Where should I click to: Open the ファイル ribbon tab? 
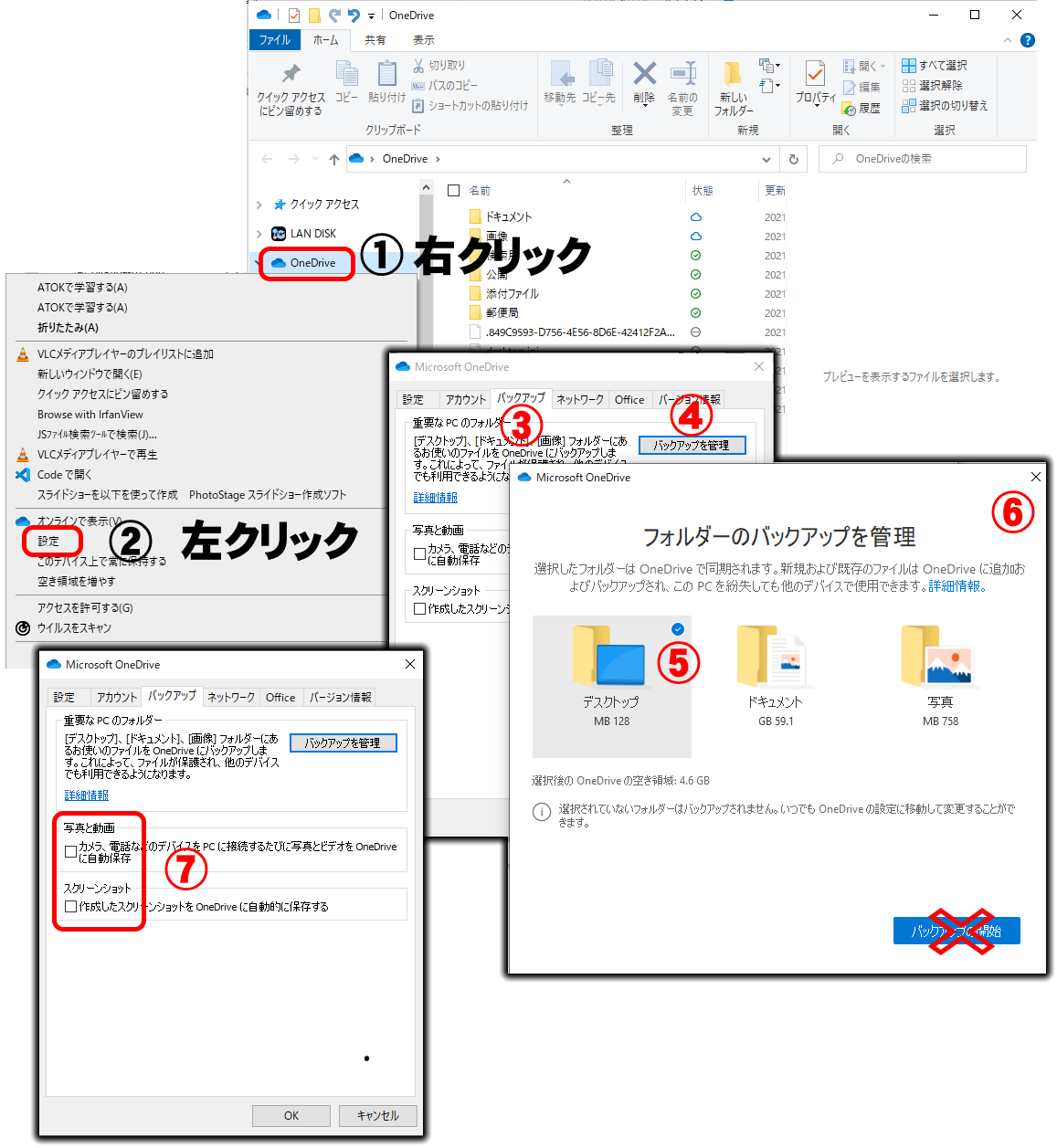[275, 40]
